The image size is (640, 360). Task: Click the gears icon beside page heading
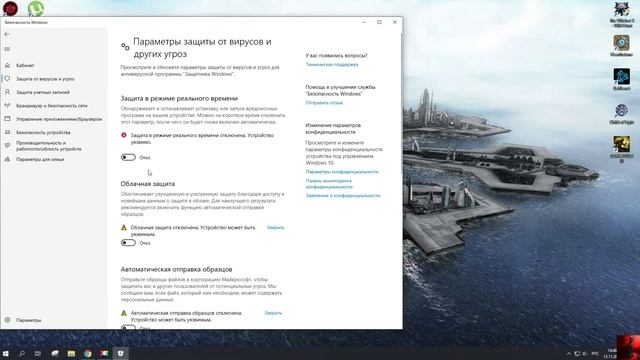(125, 47)
